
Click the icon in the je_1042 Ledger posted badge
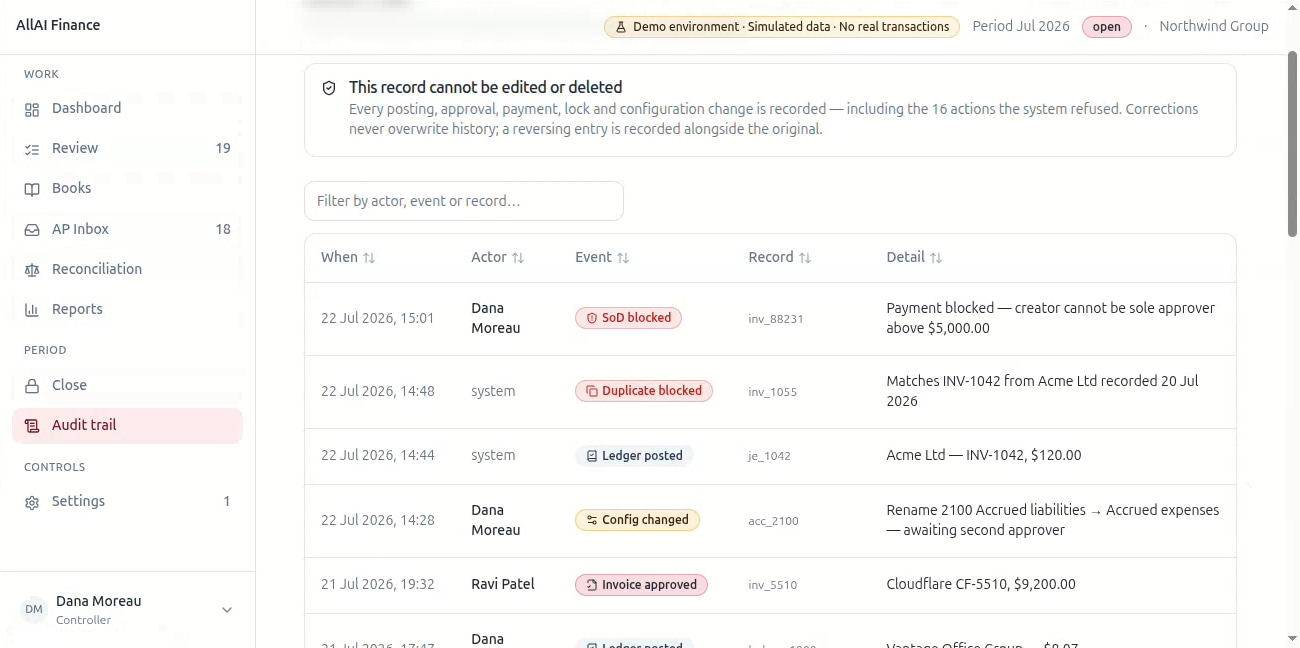[x=592, y=456]
